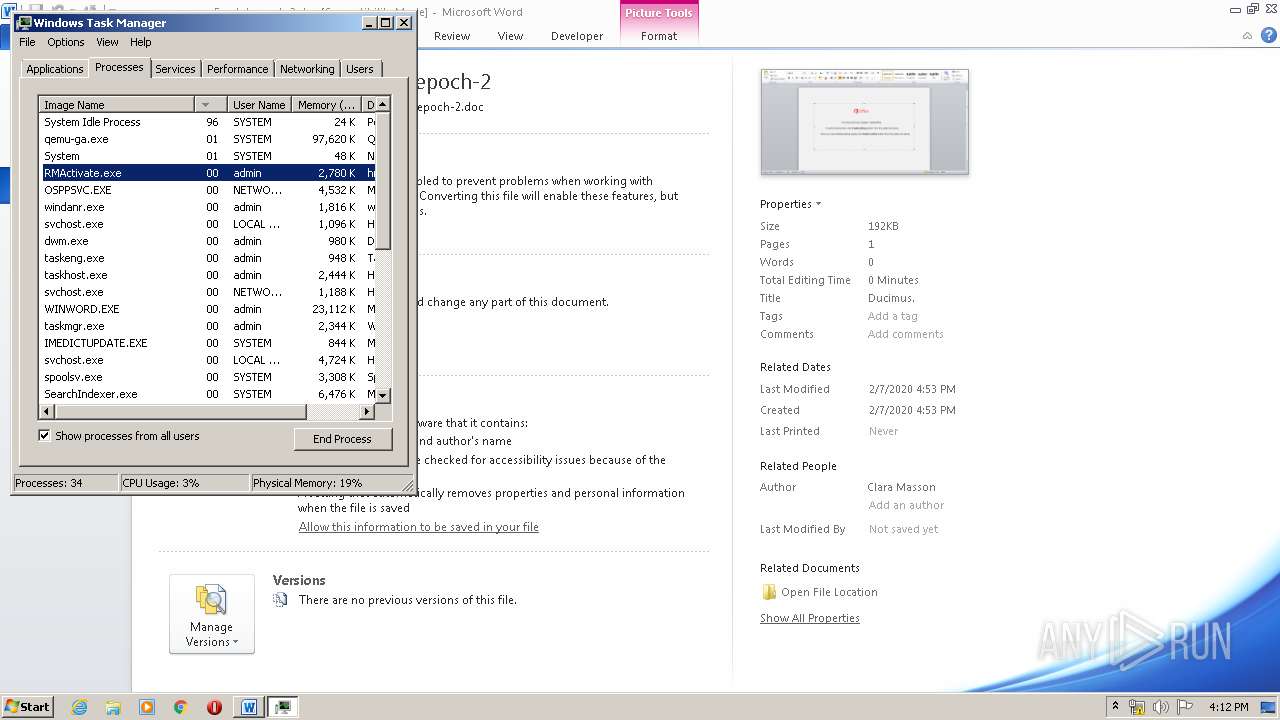Viewport: 1280px width, 720px height.
Task: Select the Processes tab
Action: pyautogui.click(x=119, y=67)
